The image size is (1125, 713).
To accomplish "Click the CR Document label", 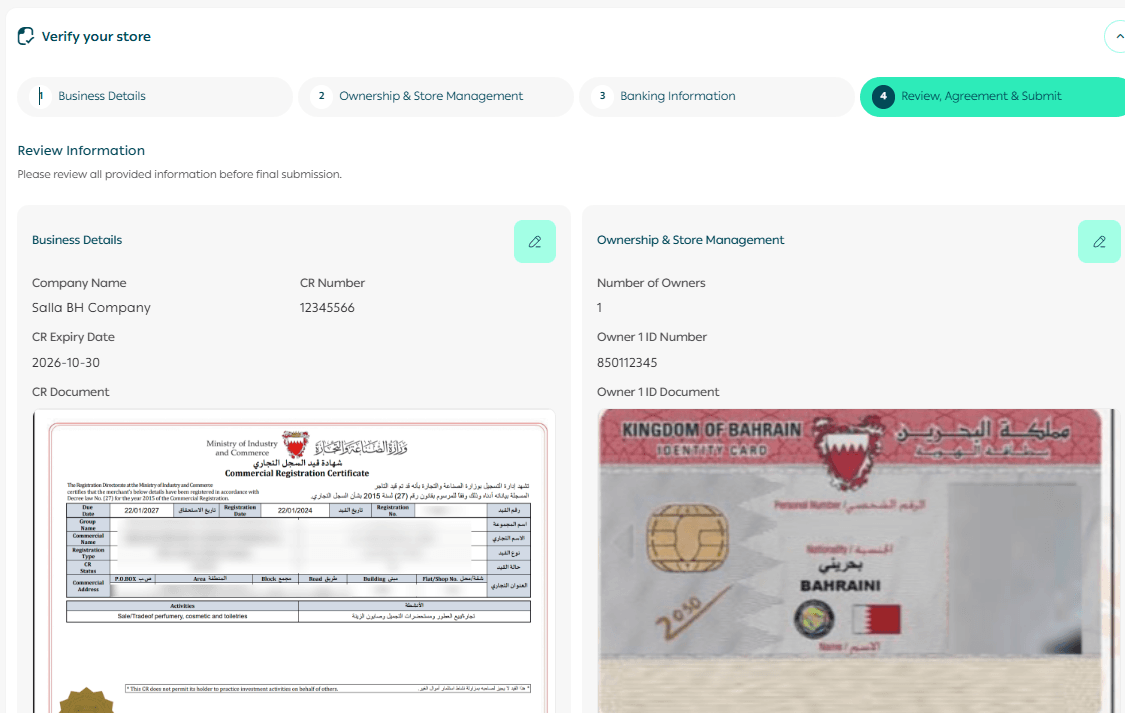I will [70, 392].
